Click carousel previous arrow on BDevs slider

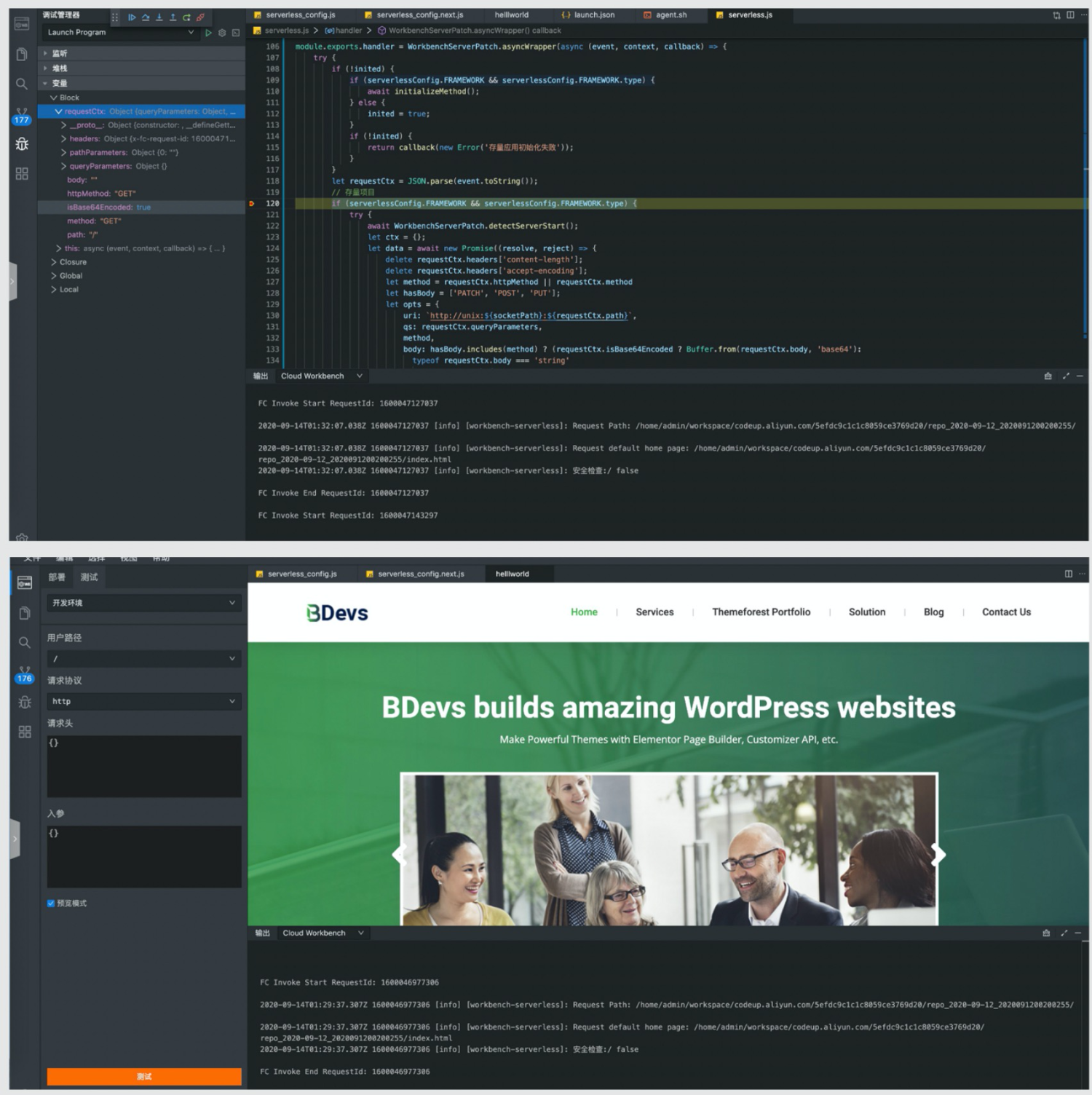[x=399, y=854]
